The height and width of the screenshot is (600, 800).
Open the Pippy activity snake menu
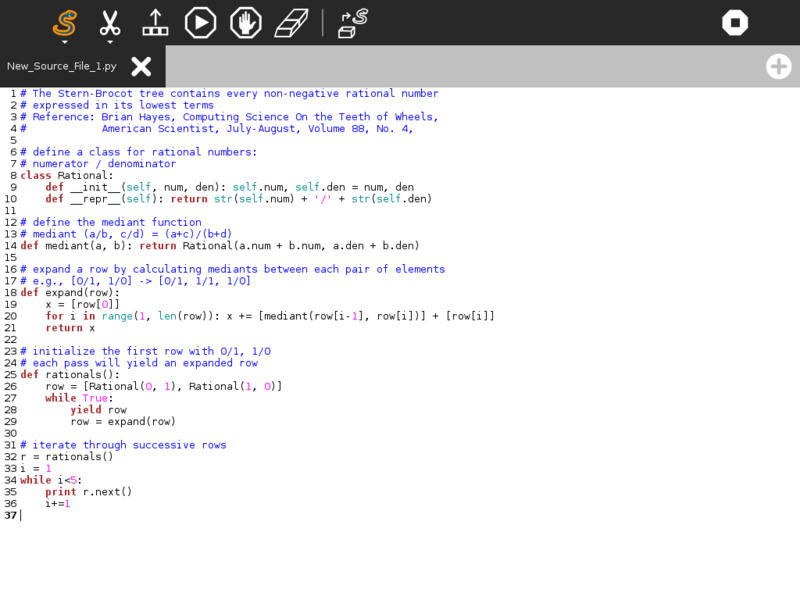tap(64, 22)
